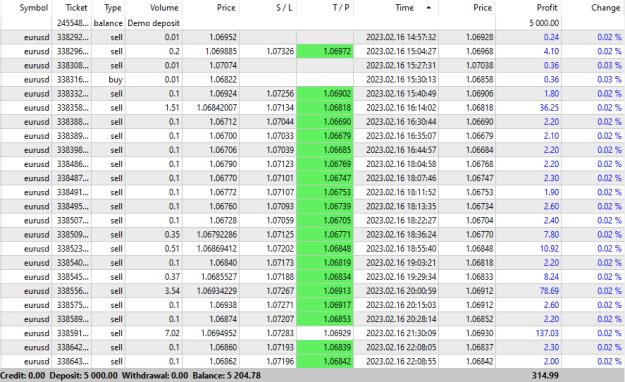The image size is (625, 382).
Task: Click profit value 10.92
Action: [x=549, y=249]
